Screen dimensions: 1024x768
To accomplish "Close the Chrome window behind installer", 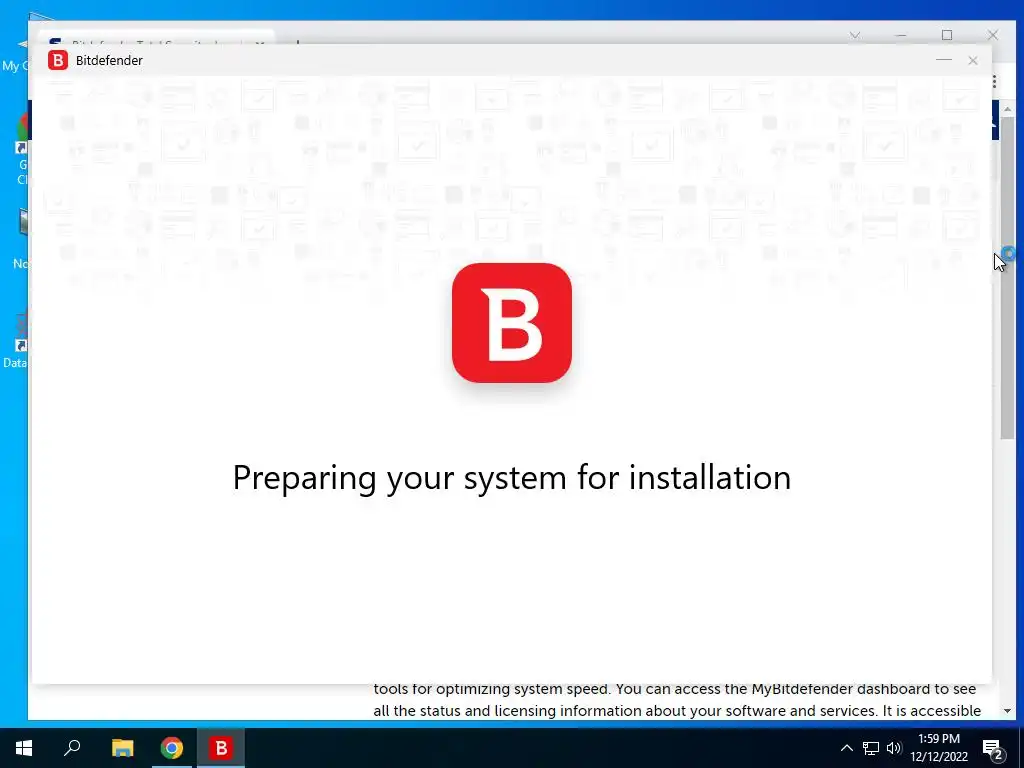I will click(993, 35).
